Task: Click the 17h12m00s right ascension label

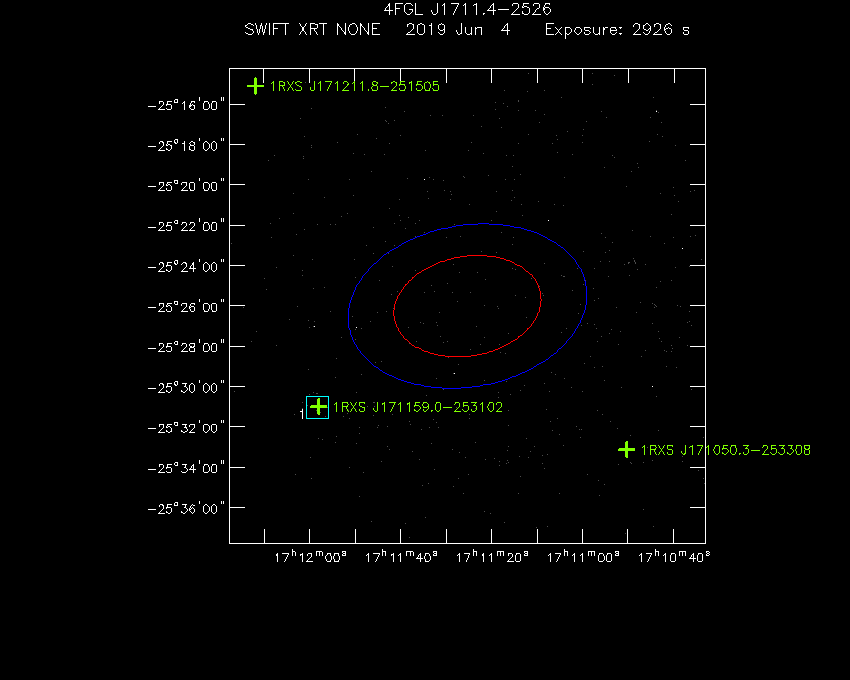Action: 310,557
